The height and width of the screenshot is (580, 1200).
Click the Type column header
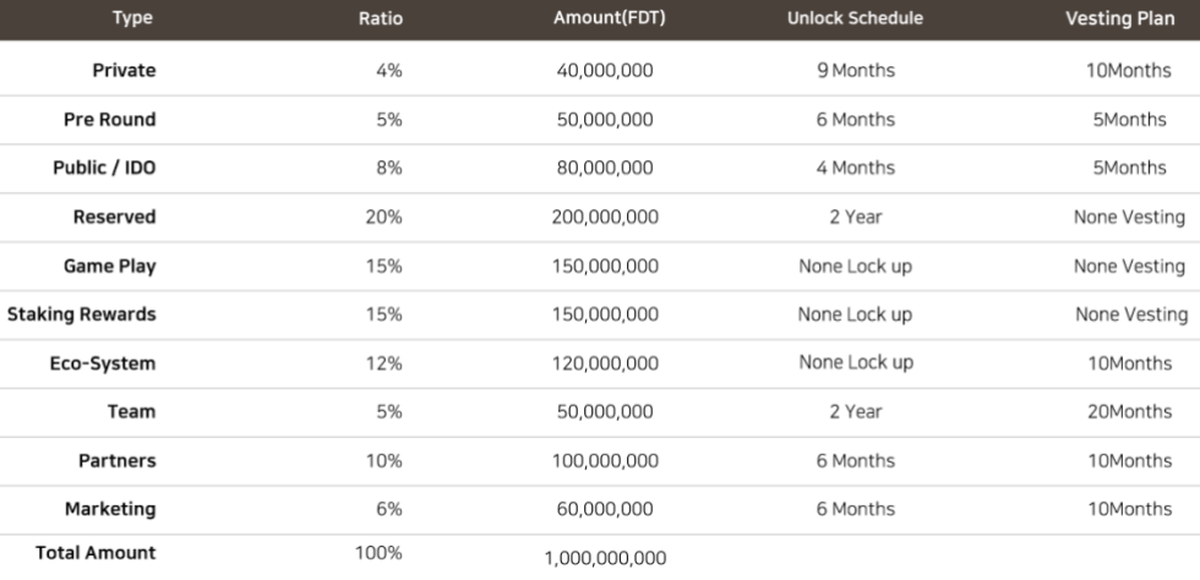click(132, 18)
